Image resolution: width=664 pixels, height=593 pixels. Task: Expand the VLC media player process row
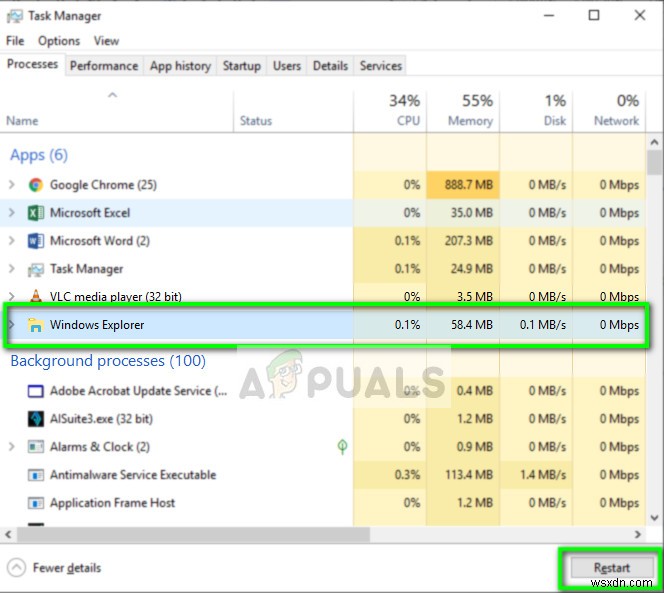pos(12,296)
